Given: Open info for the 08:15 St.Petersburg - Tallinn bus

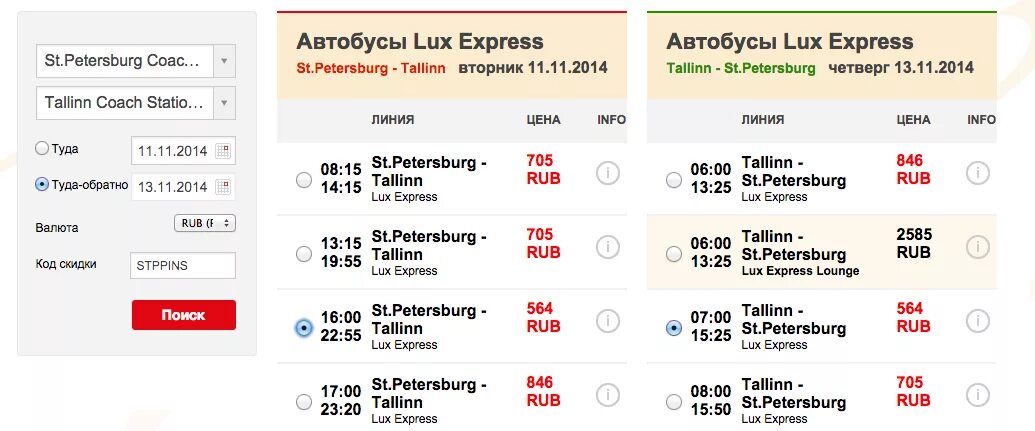Looking at the screenshot, I should (607, 173).
